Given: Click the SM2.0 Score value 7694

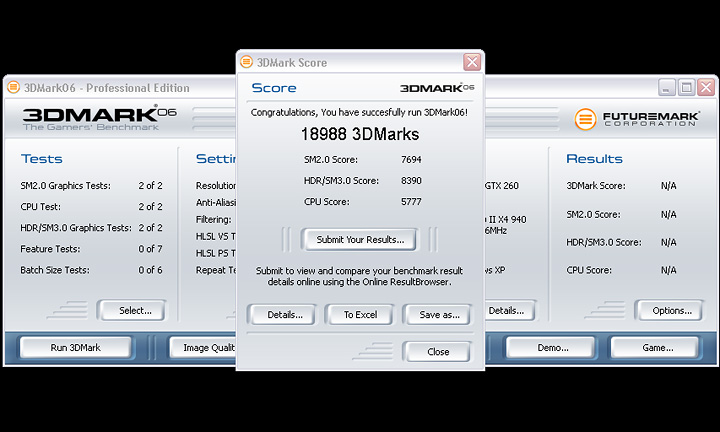Looking at the screenshot, I should pyautogui.click(x=411, y=159).
